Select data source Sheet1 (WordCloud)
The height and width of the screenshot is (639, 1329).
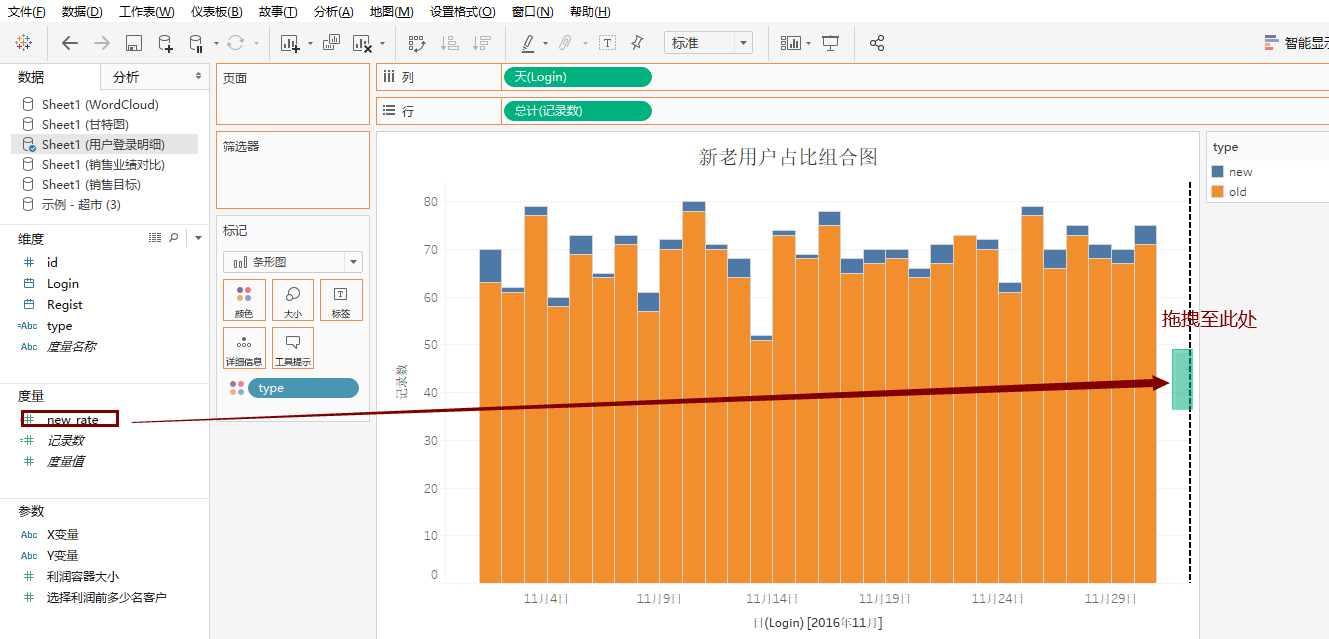pos(100,104)
